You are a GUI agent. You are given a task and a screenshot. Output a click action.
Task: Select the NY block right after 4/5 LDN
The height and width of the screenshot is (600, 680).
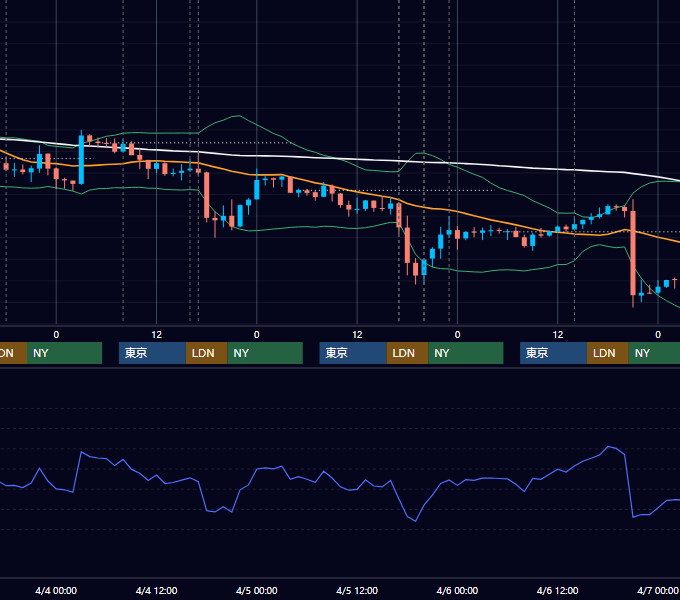(466, 353)
